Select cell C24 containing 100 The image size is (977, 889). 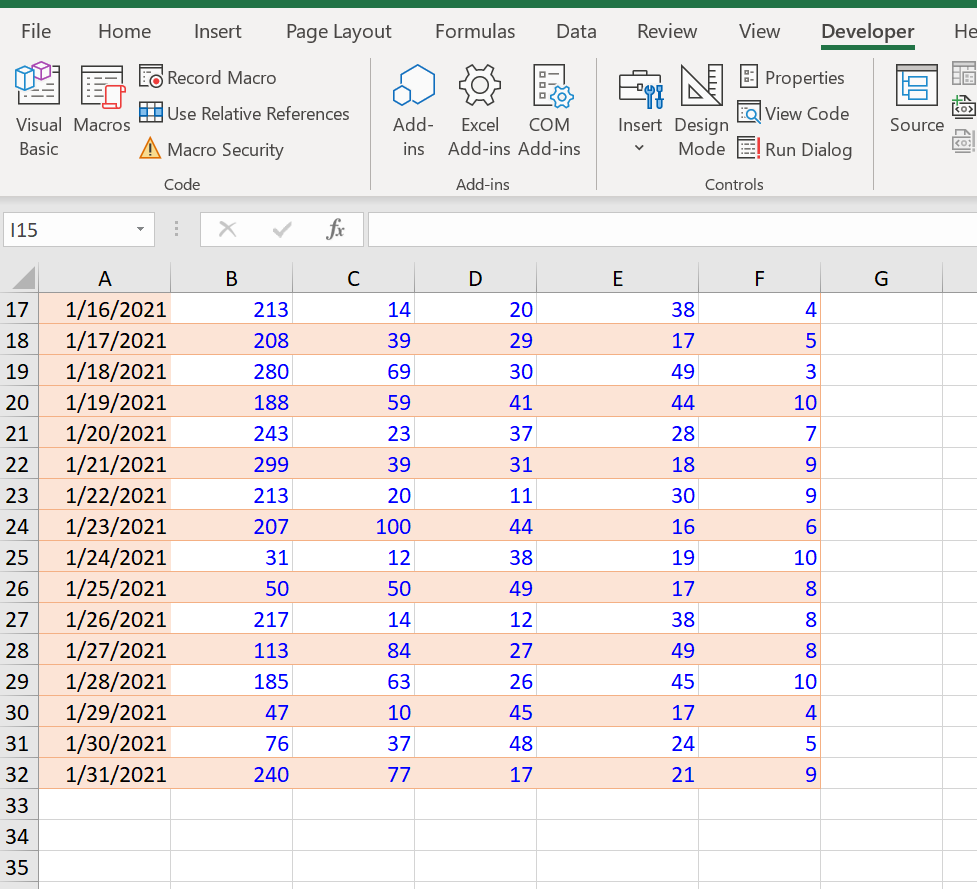tap(353, 526)
